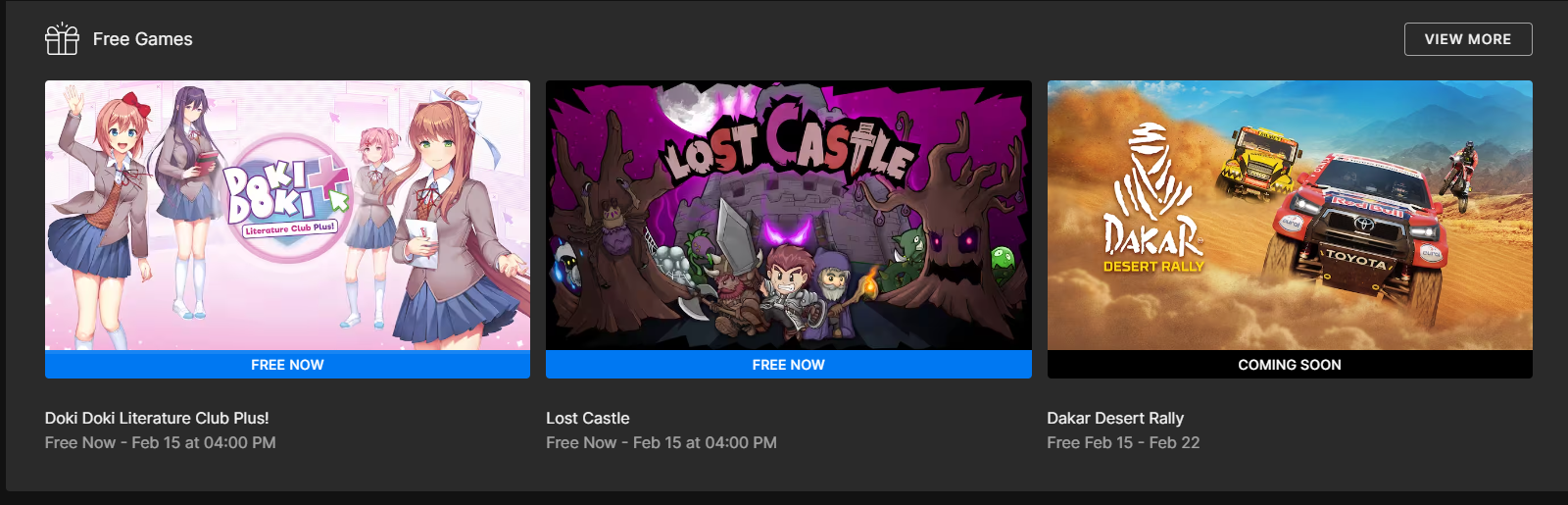Click the Free Feb 15 - Feb 22 text
The width and height of the screenshot is (1568, 505).
click(x=1123, y=442)
